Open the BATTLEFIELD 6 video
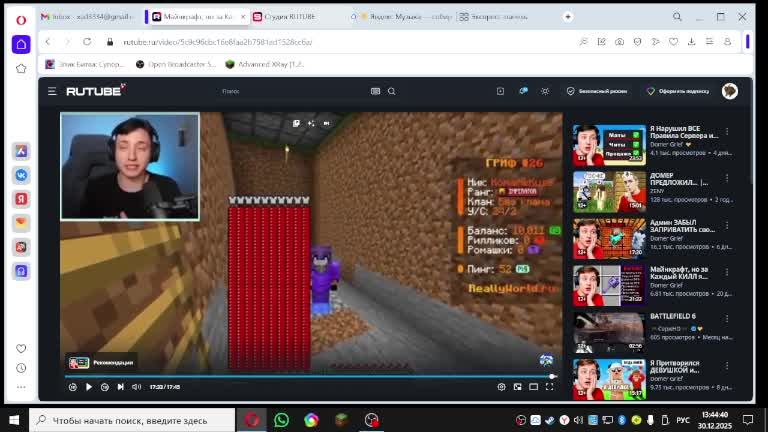The height and width of the screenshot is (432, 768). pos(609,332)
